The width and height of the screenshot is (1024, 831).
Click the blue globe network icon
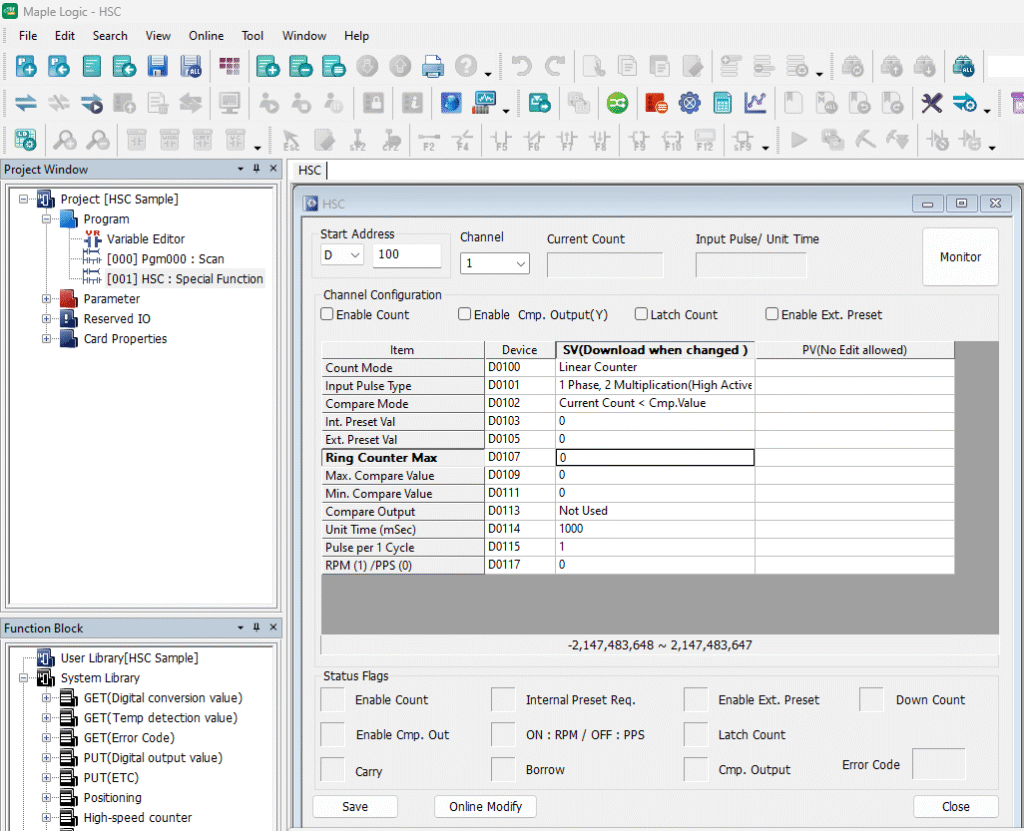tap(451, 103)
